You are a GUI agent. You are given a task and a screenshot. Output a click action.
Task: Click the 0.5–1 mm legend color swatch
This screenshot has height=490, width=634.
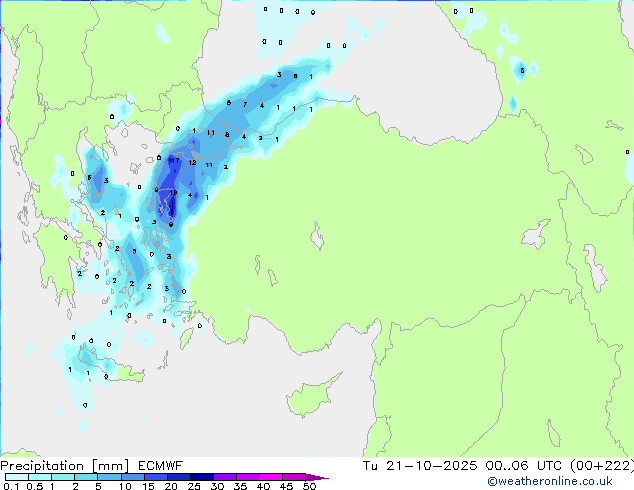(x=40, y=477)
